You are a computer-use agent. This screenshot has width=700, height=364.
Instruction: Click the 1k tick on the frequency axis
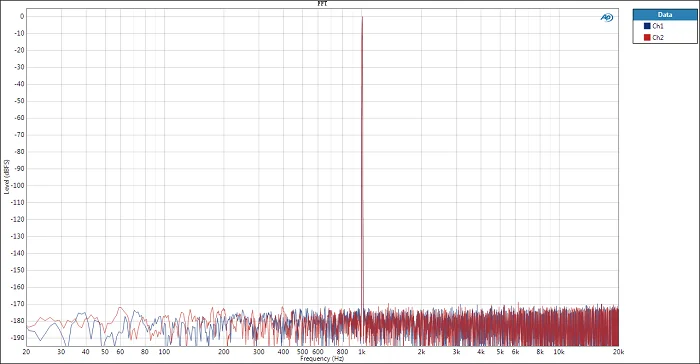362,352
